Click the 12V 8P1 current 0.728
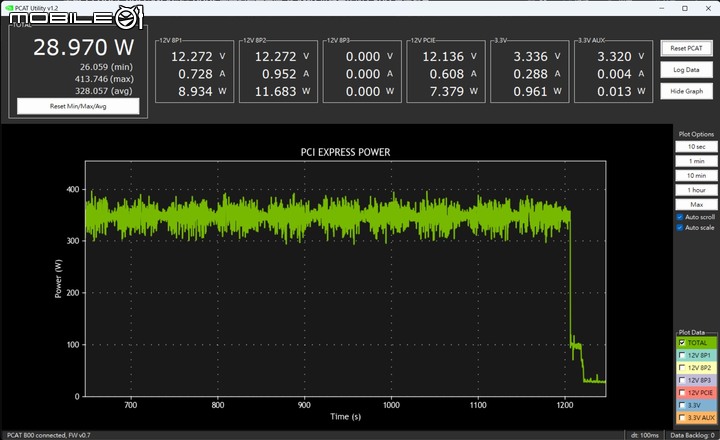Viewport: 720px width, 440px height. pos(195,74)
